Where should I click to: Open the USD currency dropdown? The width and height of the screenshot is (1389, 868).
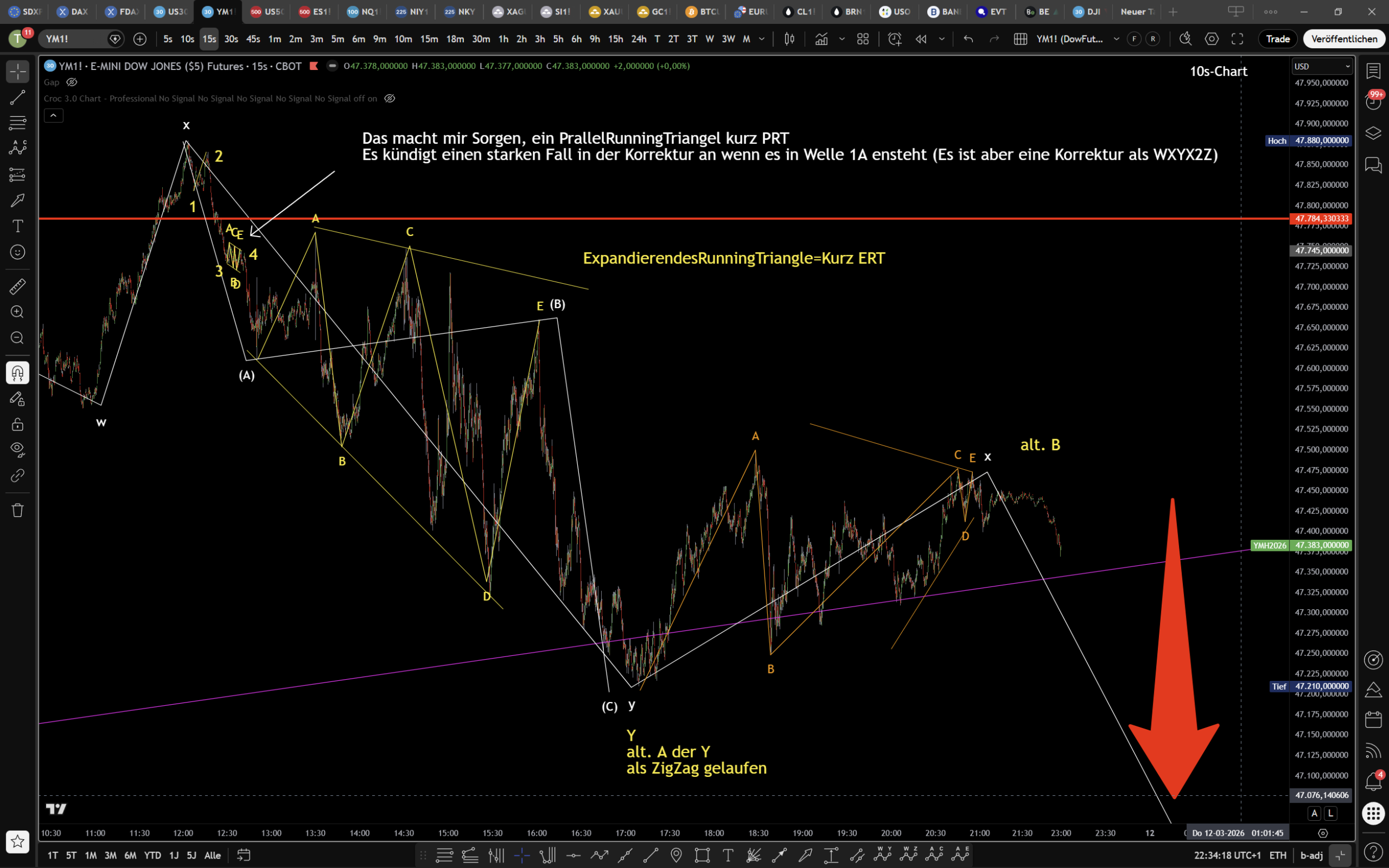click(1322, 67)
